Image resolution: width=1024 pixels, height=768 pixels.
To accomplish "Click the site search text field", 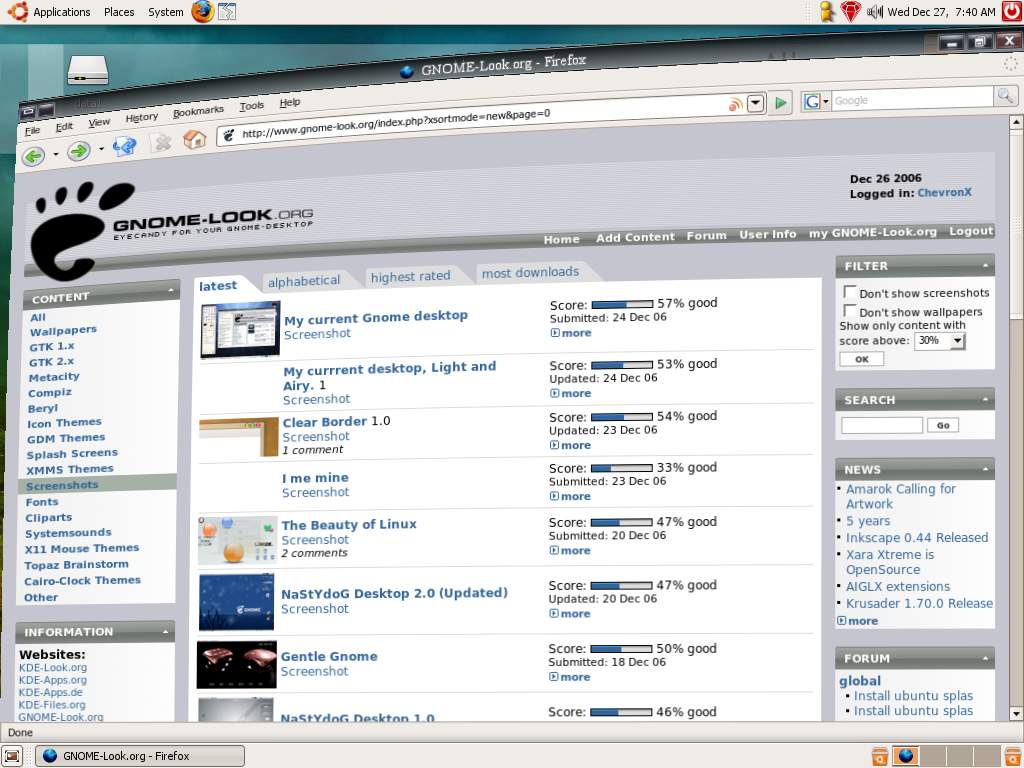I will point(882,425).
